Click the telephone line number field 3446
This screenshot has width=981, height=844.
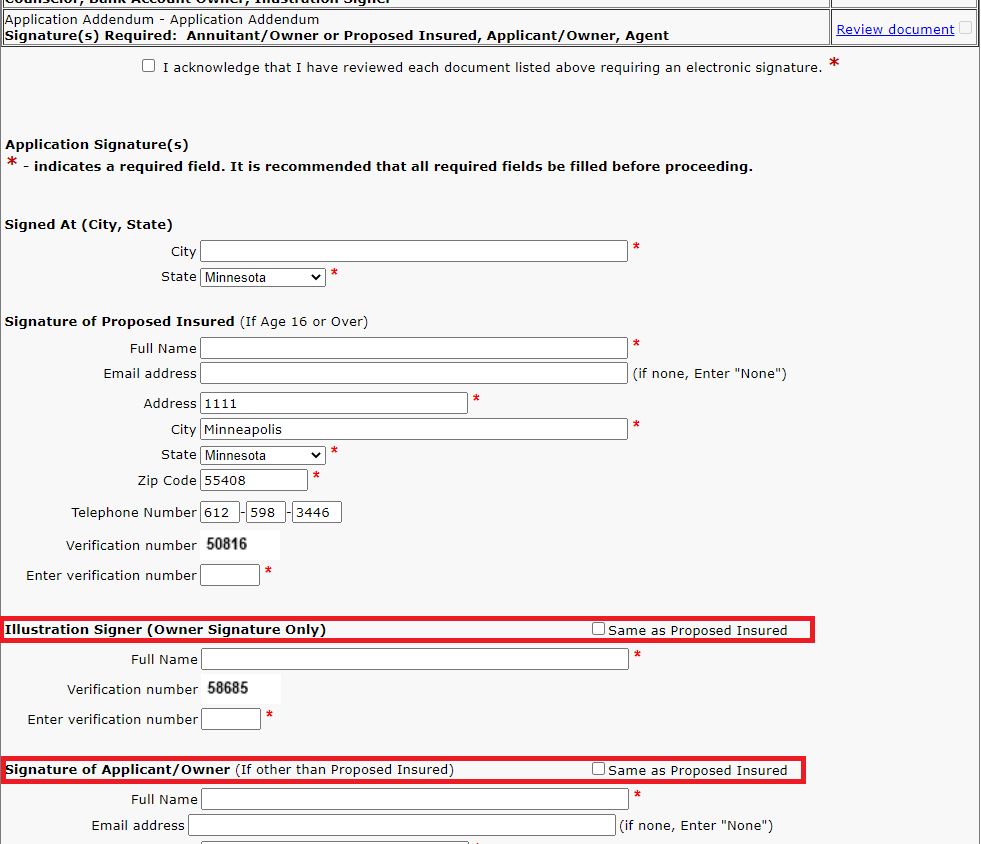click(x=317, y=512)
